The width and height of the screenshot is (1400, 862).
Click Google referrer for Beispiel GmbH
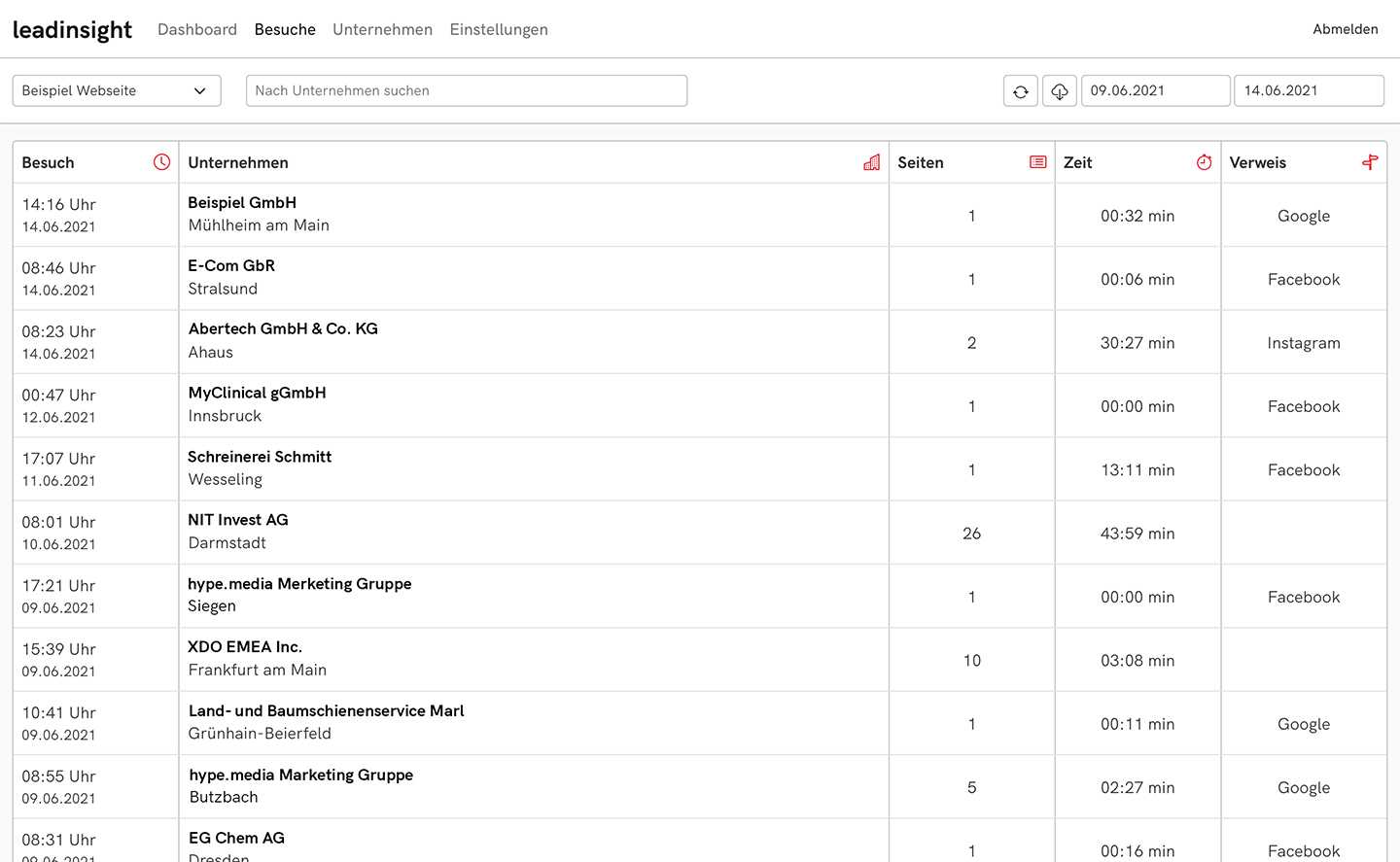(1304, 216)
